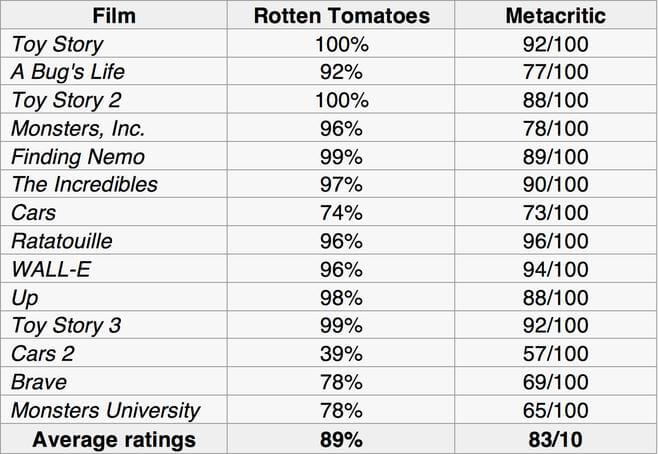Click the Rotten Tomatoes column header

pyautogui.click(x=341, y=16)
